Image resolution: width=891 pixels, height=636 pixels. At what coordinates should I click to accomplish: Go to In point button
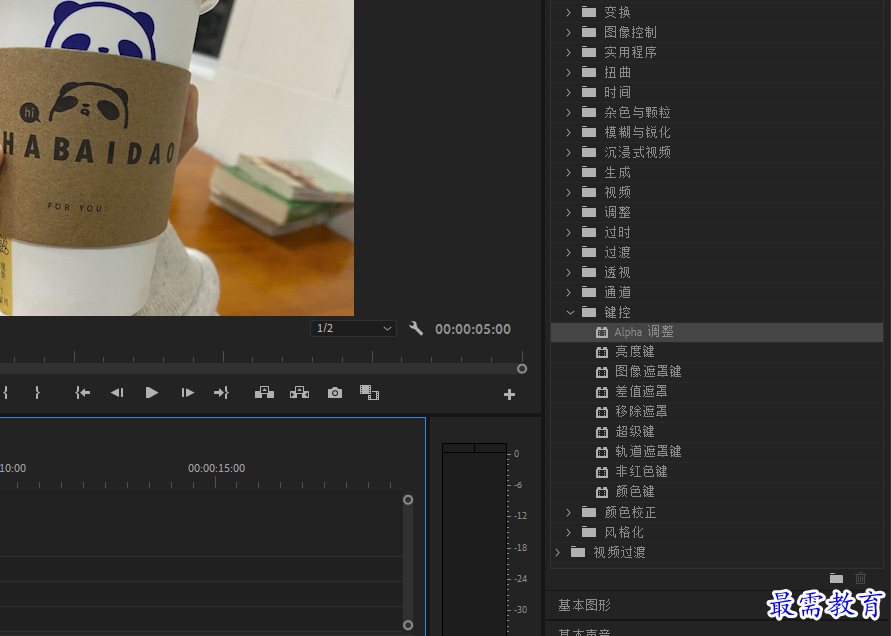pos(83,393)
